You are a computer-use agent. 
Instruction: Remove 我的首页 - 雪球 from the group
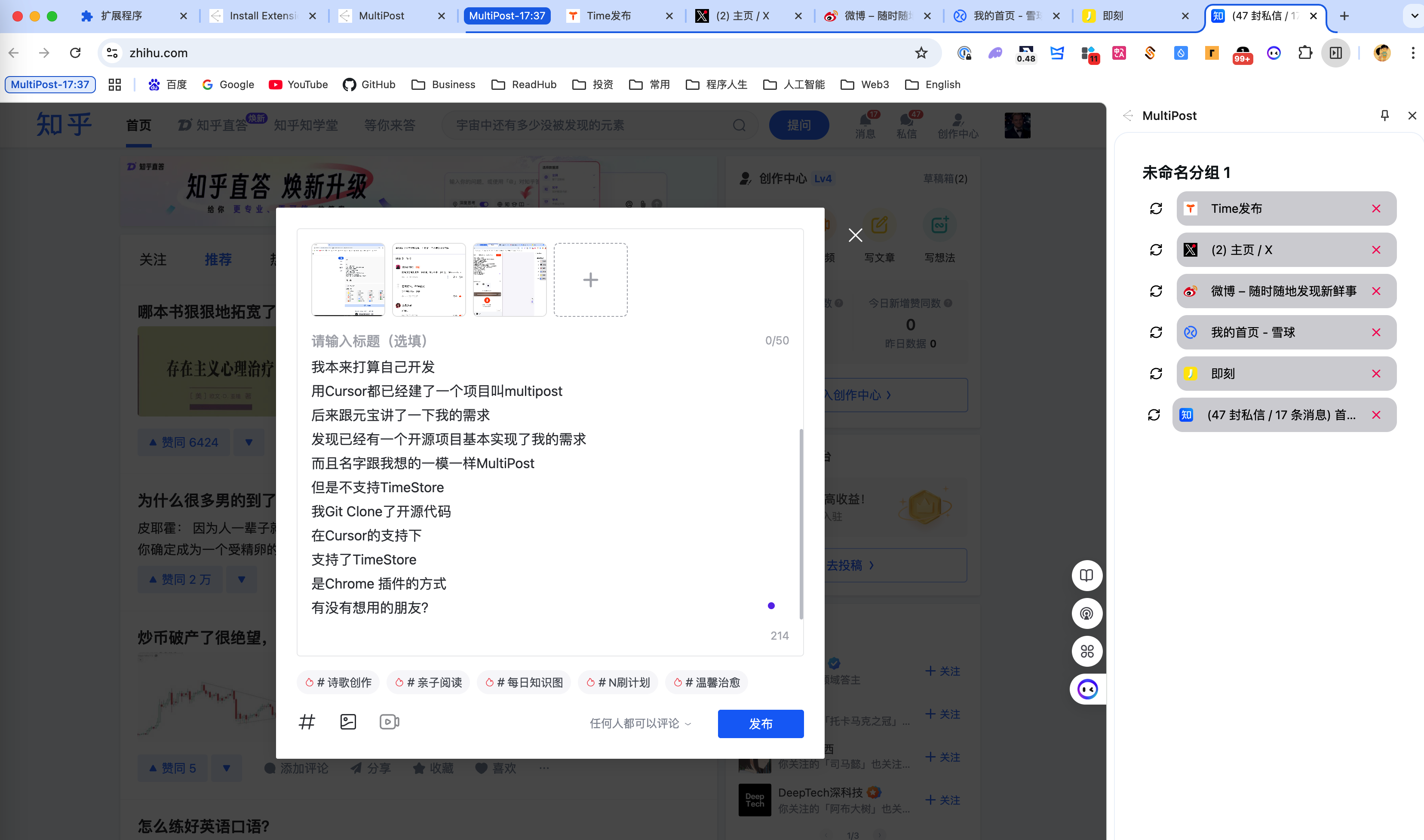pyautogui.click(x=1376, y=332)
